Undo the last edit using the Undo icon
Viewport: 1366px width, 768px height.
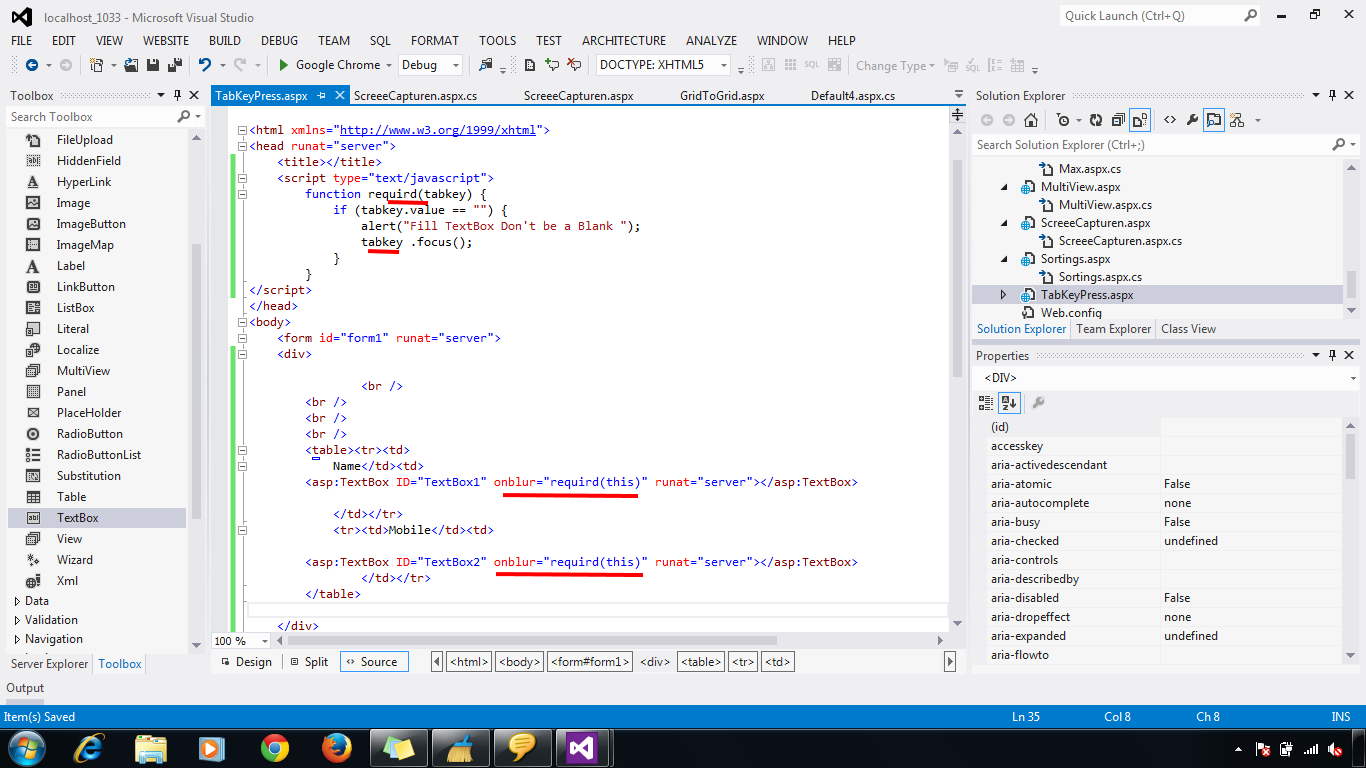pos(204,64)
